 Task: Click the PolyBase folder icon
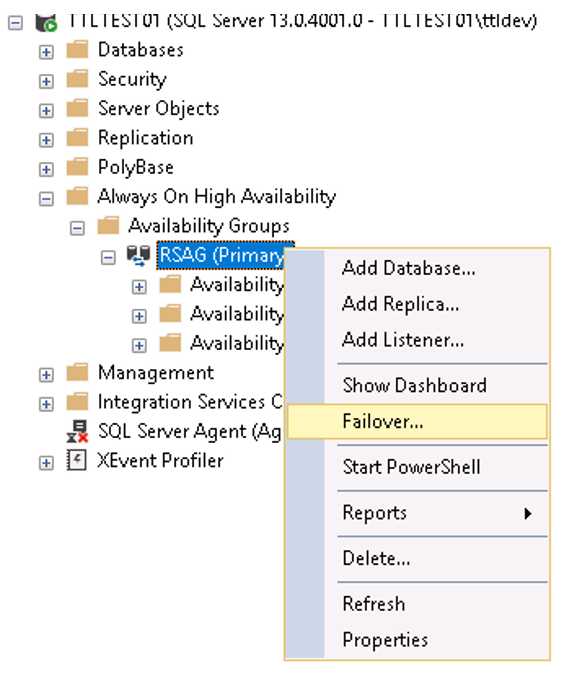[78, 166]
